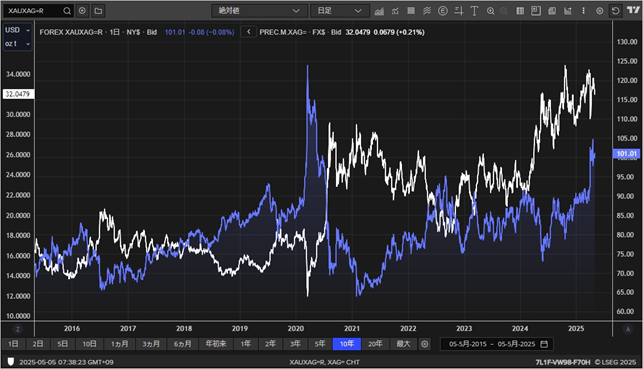Click the export chart icon
Screen dimensions: 643x369
pyautogui.click(x=568, y=11)
